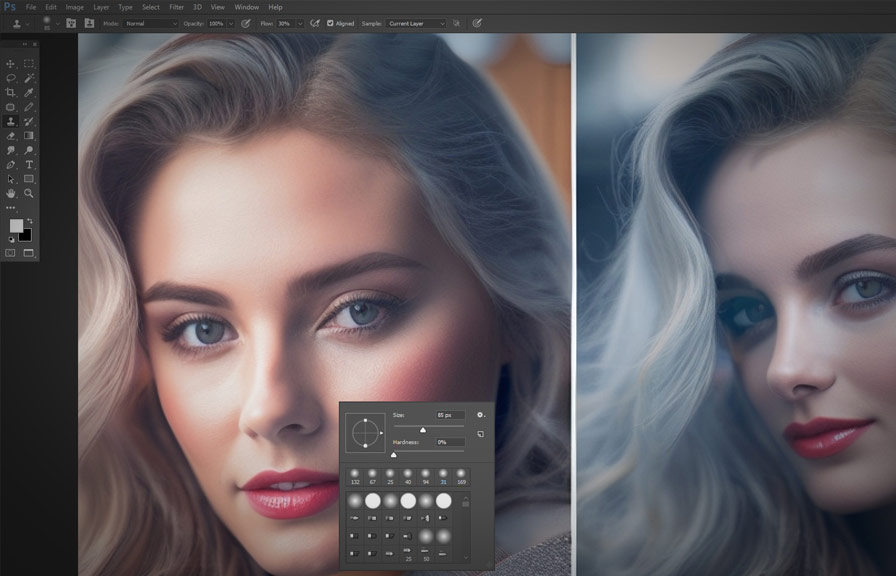Select the Eyedropper tool
The image size is (896, 576).
pyautogui.click(x=29, y=92)
